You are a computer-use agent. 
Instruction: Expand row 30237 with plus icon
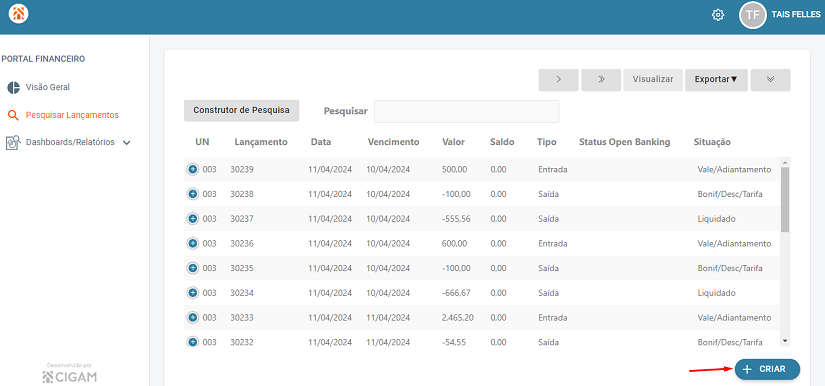click(x=193, y=219)
